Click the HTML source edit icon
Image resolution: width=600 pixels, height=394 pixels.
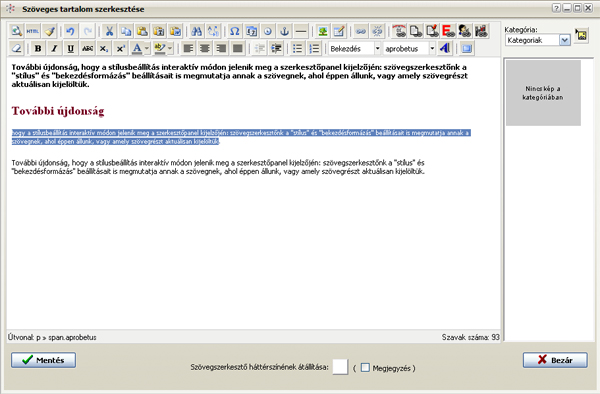click(33, 31)
